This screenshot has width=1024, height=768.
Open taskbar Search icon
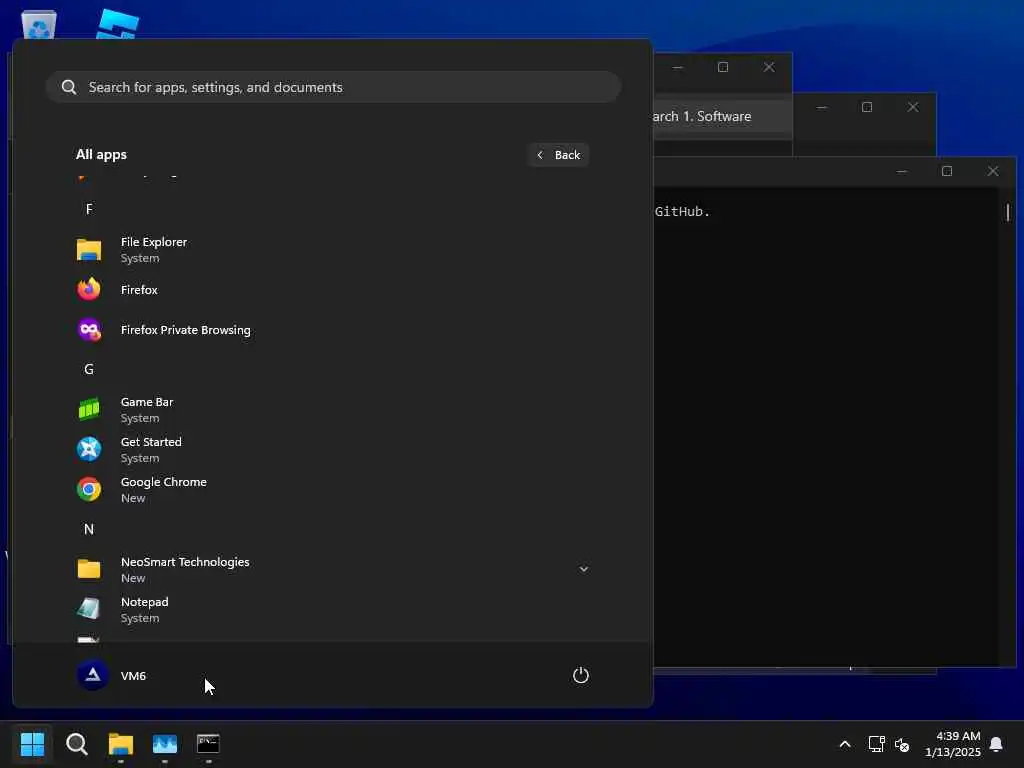click(76, 744)
